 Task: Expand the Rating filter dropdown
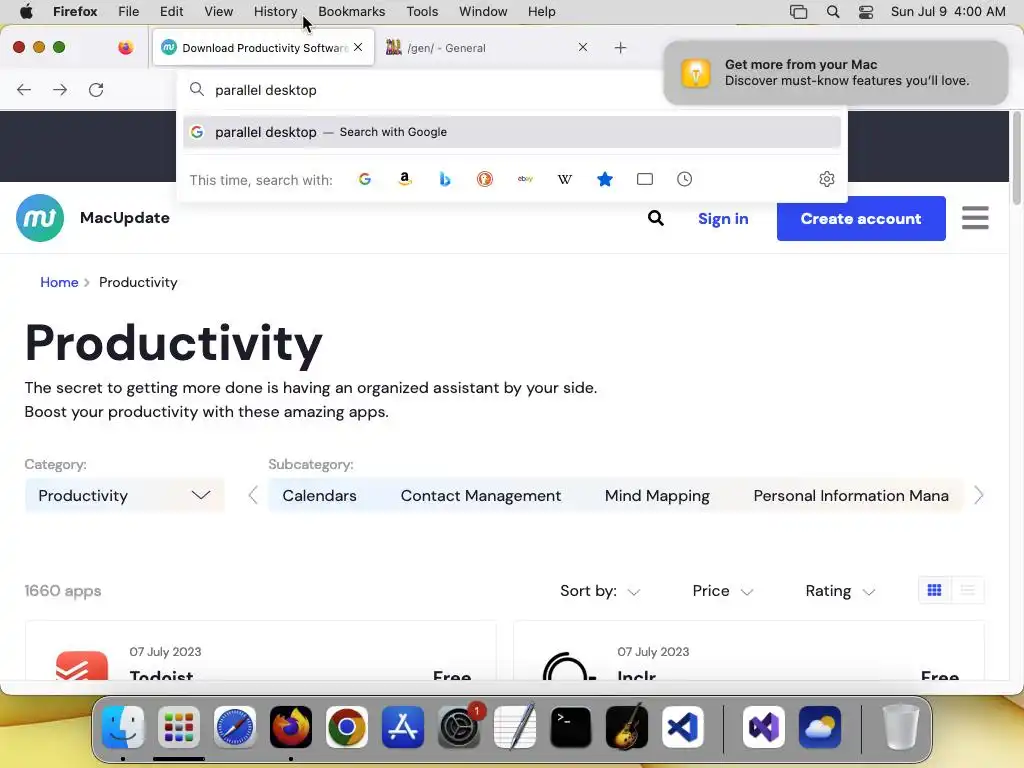point(840,591)
